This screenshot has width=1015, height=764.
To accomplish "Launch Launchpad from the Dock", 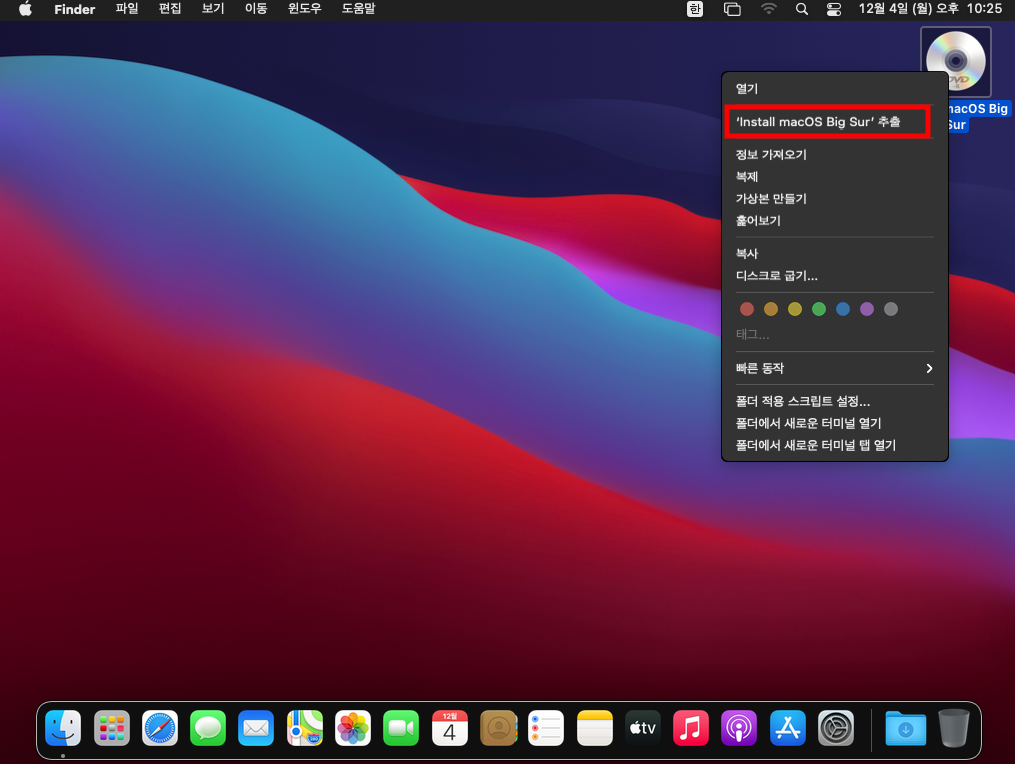I will (x=111, y=728).
